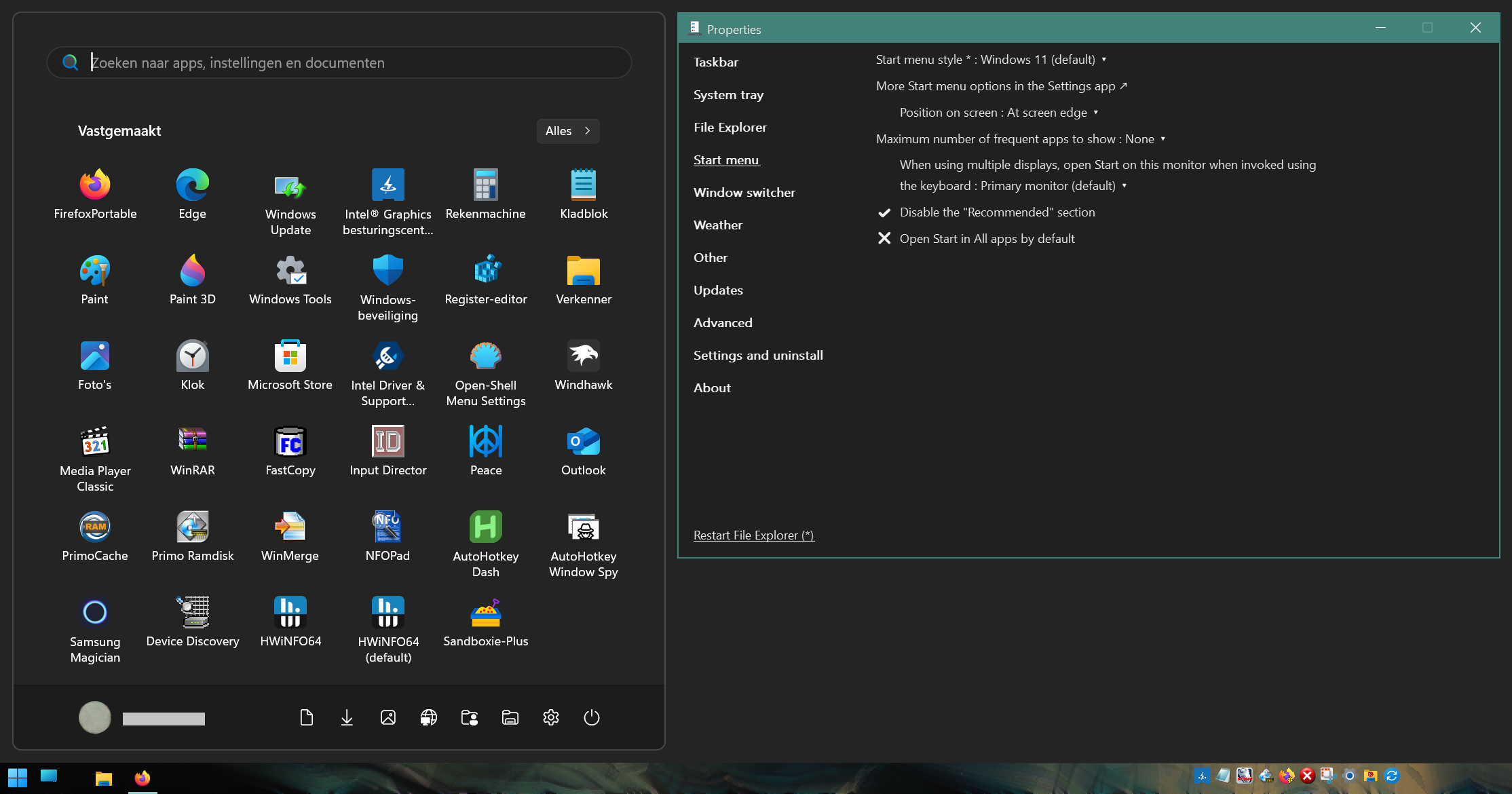This screenshot has width=1512, height=794.
Task: Launch Outlook
Action: [584, 451]
